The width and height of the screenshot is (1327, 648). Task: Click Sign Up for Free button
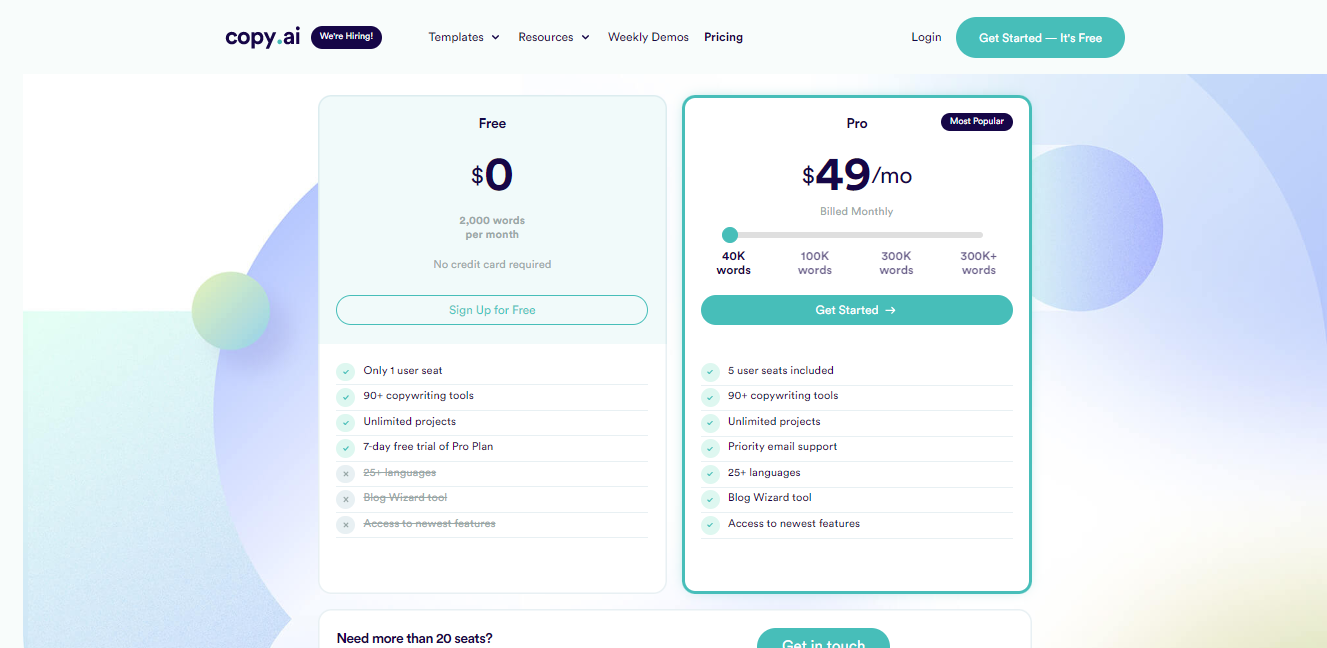point(492,310)
